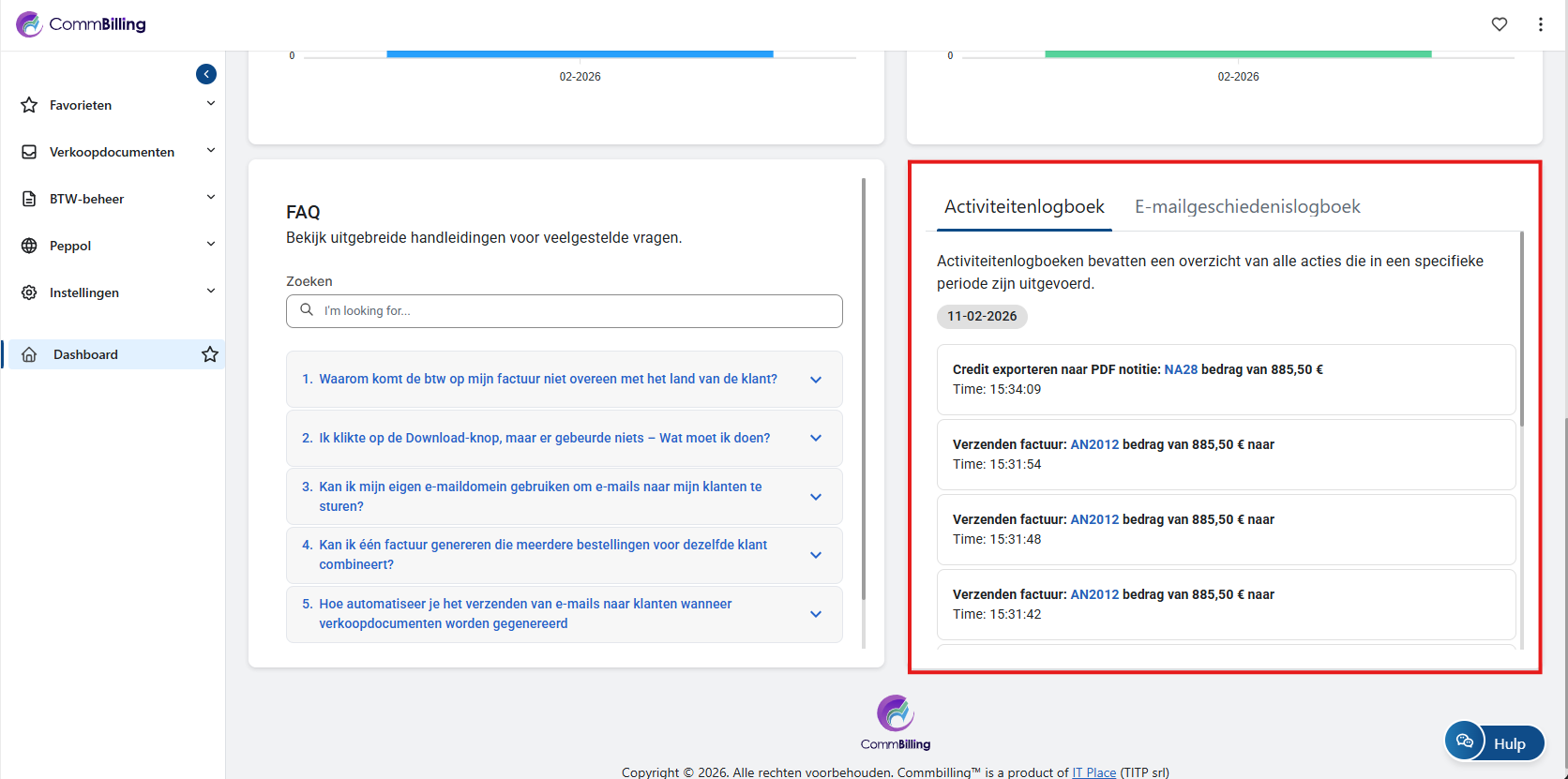
Task: Open the three-dot options menu
Action: (x=1541, y=24)
